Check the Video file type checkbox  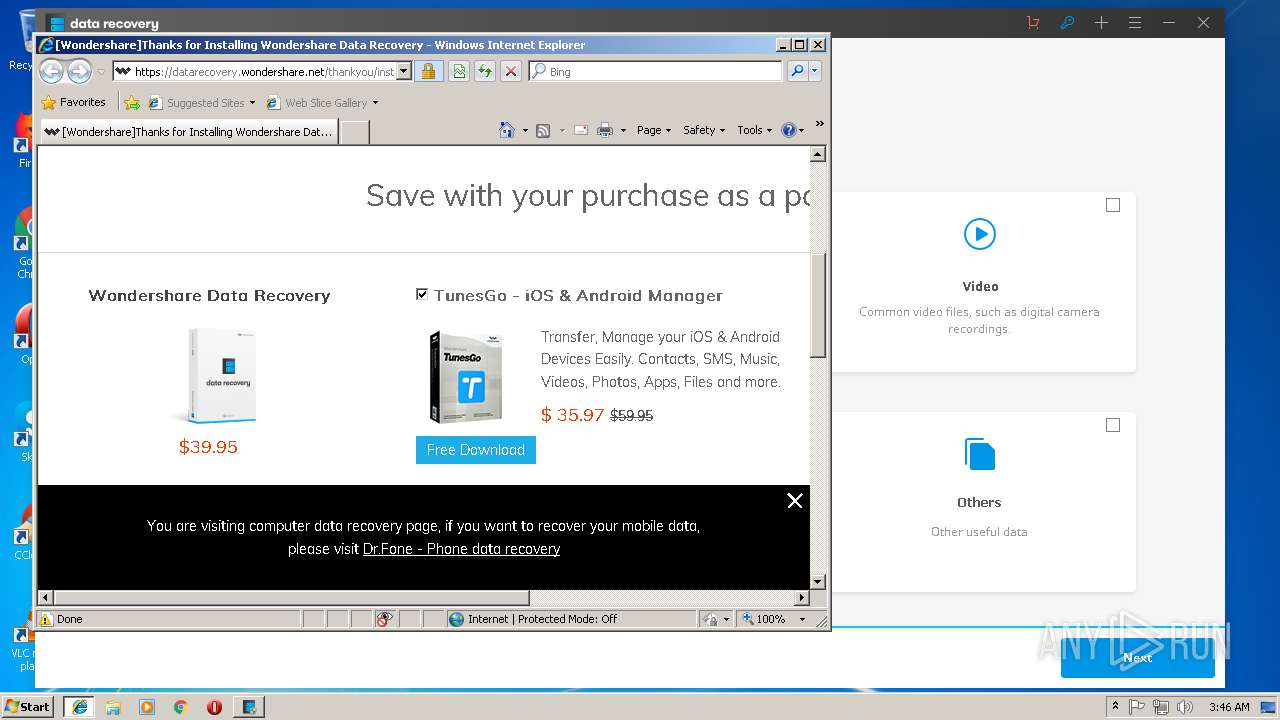point(1113,205)
